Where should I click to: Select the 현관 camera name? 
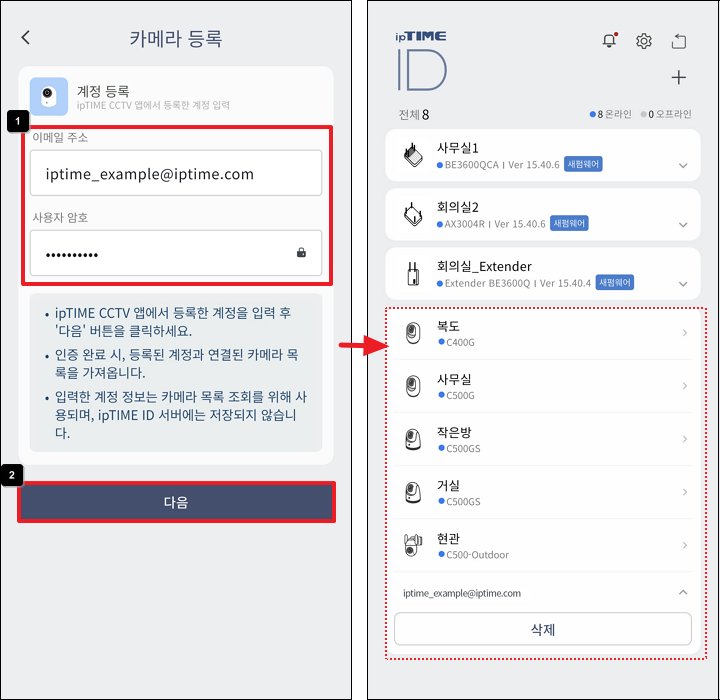(448, 538)
